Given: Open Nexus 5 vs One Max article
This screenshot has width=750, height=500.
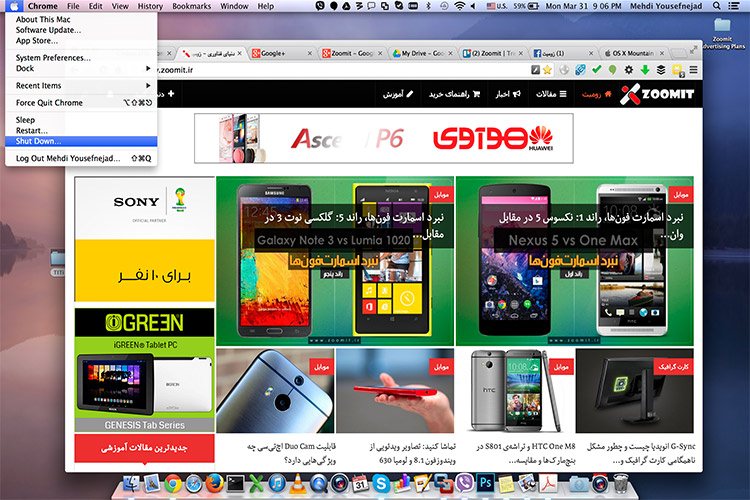Looking at the screenshot, I should 574,261.
